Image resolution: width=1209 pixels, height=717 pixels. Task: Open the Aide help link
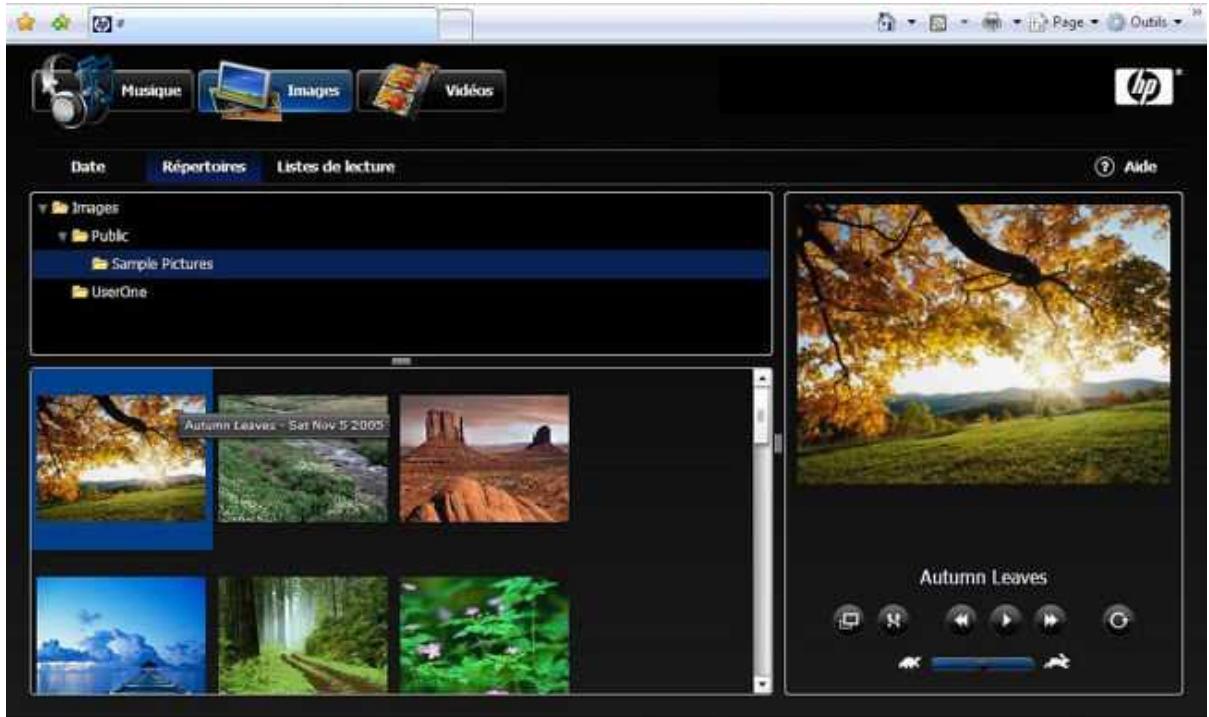point(1127,167)
